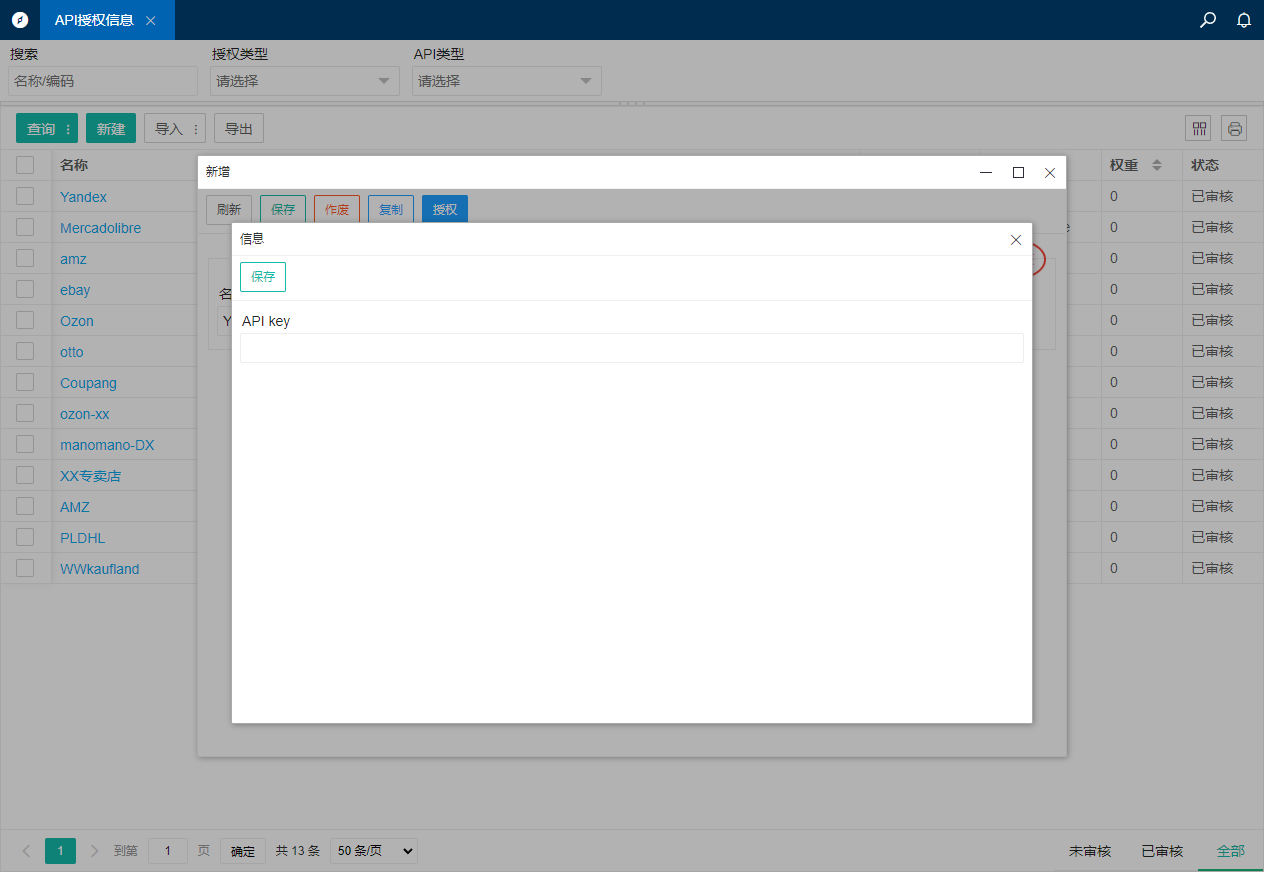
Task: Check the Coupang row checkbox
Action: tap(25, 382)
